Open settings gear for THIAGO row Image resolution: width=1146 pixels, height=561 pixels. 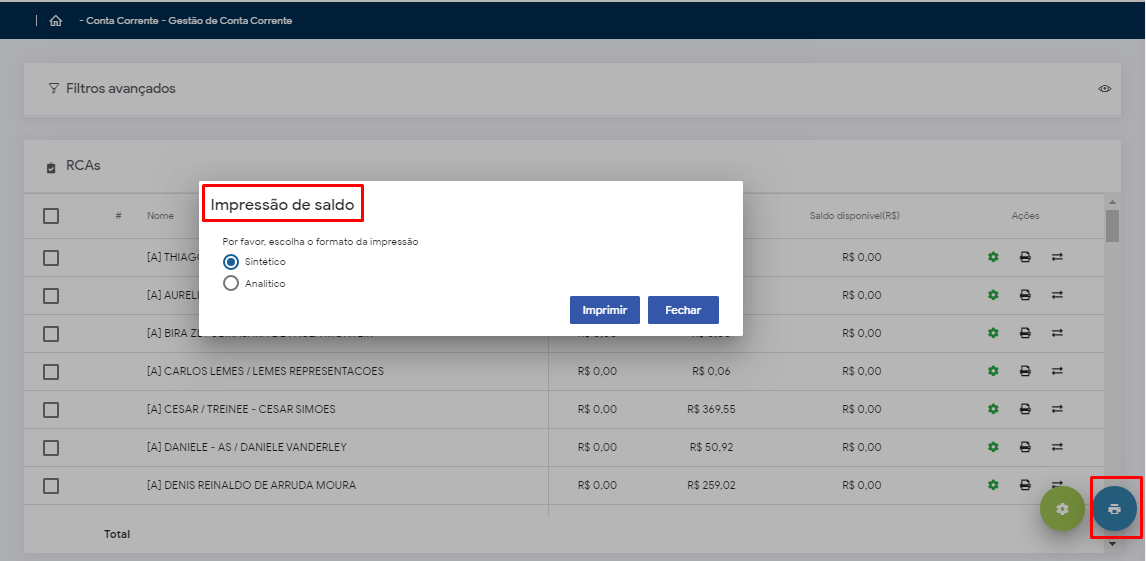[993, 257]
